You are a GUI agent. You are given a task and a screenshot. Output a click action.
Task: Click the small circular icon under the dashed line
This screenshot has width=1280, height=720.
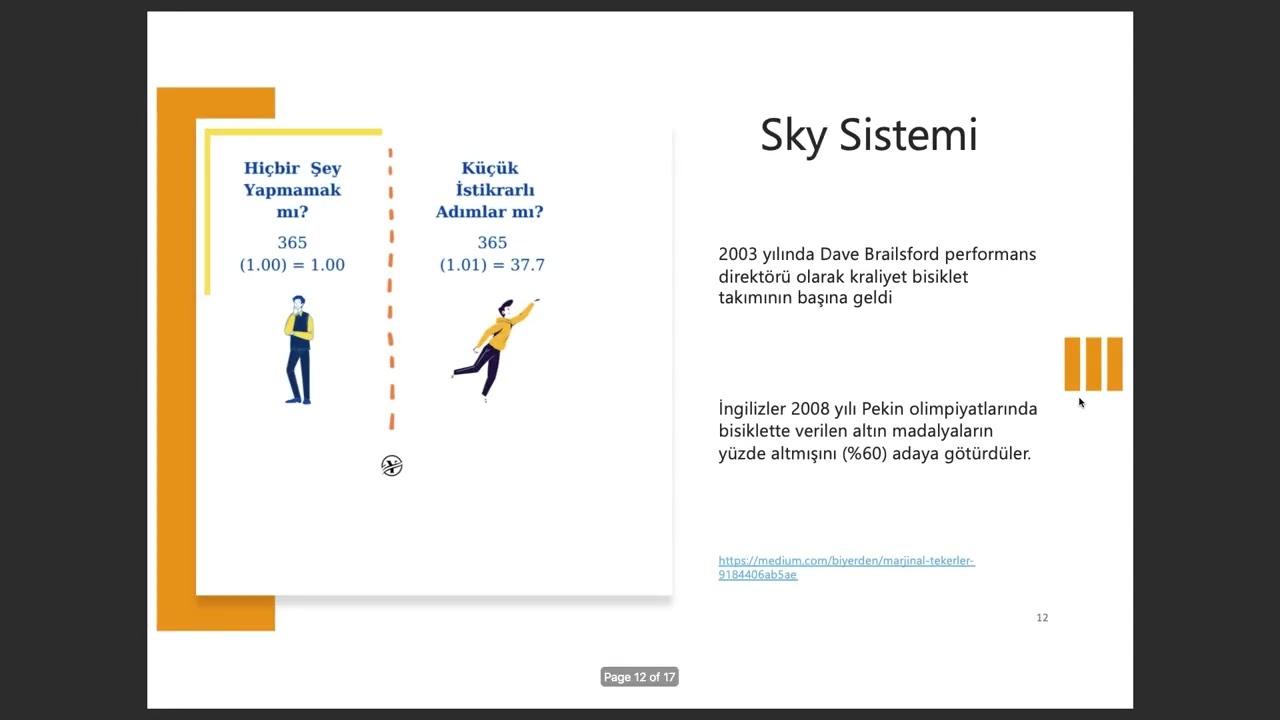pyautogui.click(x=392, y=466)
